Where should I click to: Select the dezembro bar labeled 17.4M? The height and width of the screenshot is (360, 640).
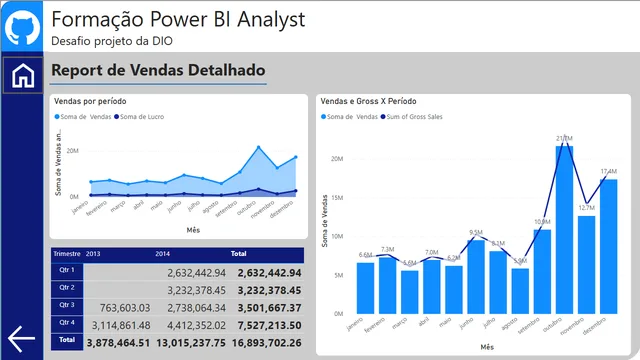[x=608, y=247]
